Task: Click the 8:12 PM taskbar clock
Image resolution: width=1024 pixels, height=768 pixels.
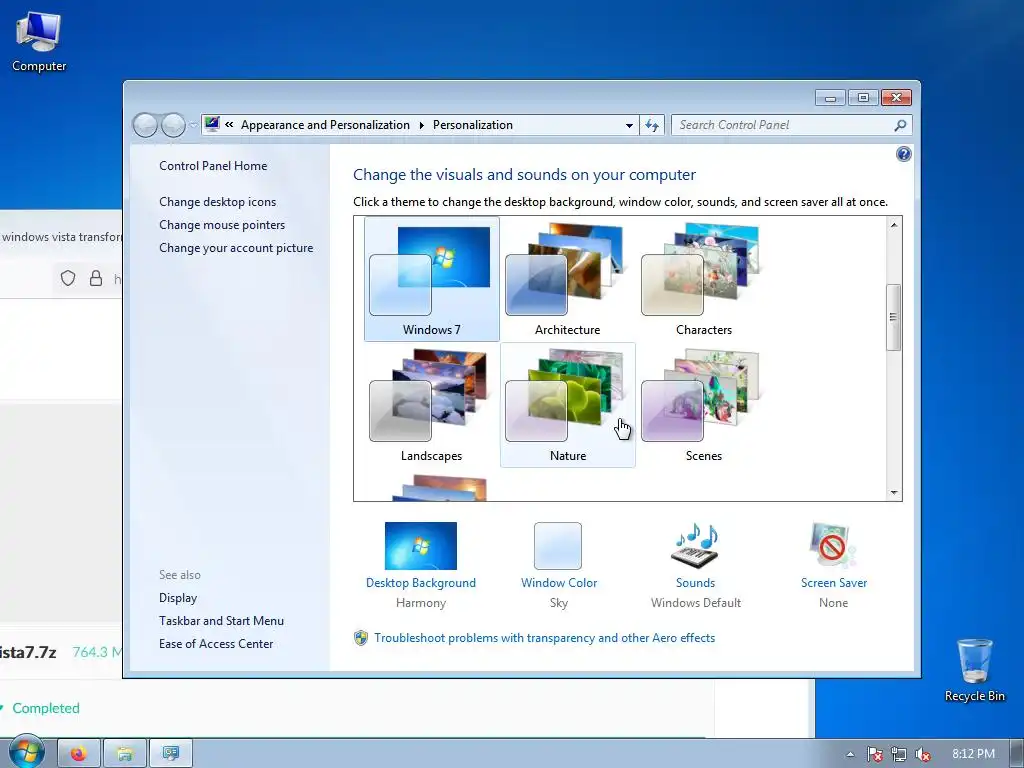Action: pos(973,754)
